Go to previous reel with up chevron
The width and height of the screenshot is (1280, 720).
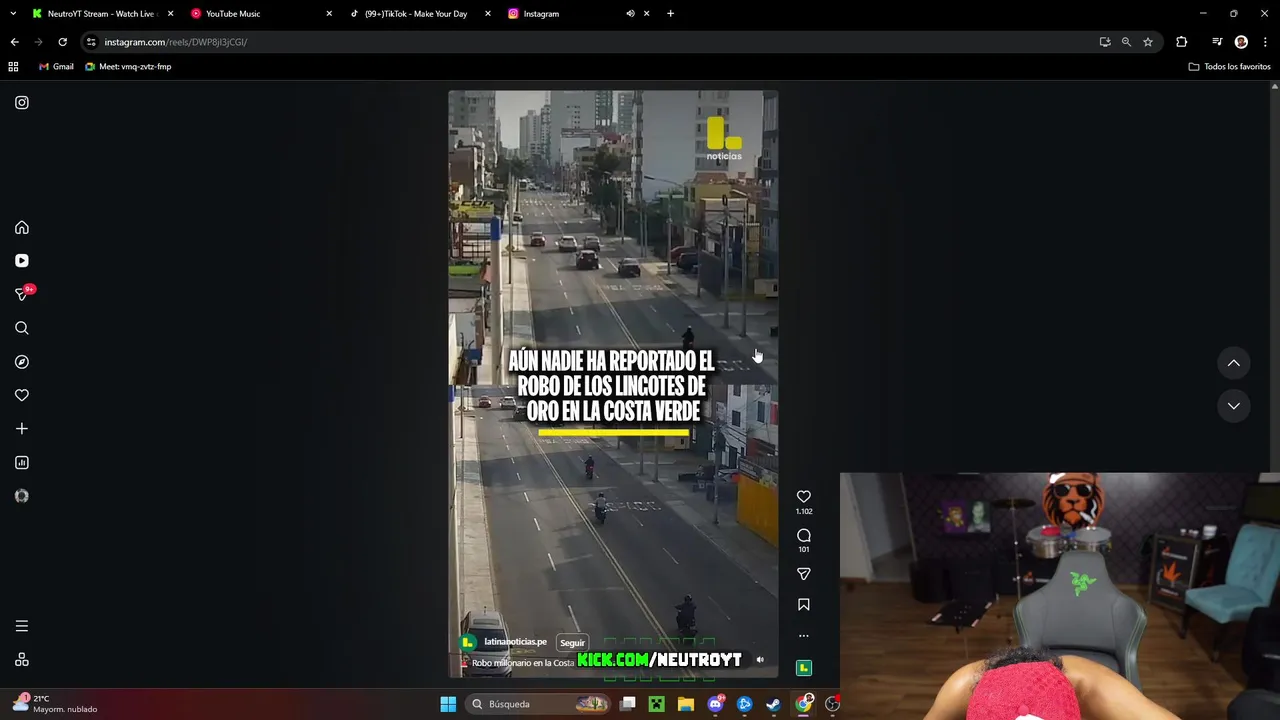click(1234, 363)
